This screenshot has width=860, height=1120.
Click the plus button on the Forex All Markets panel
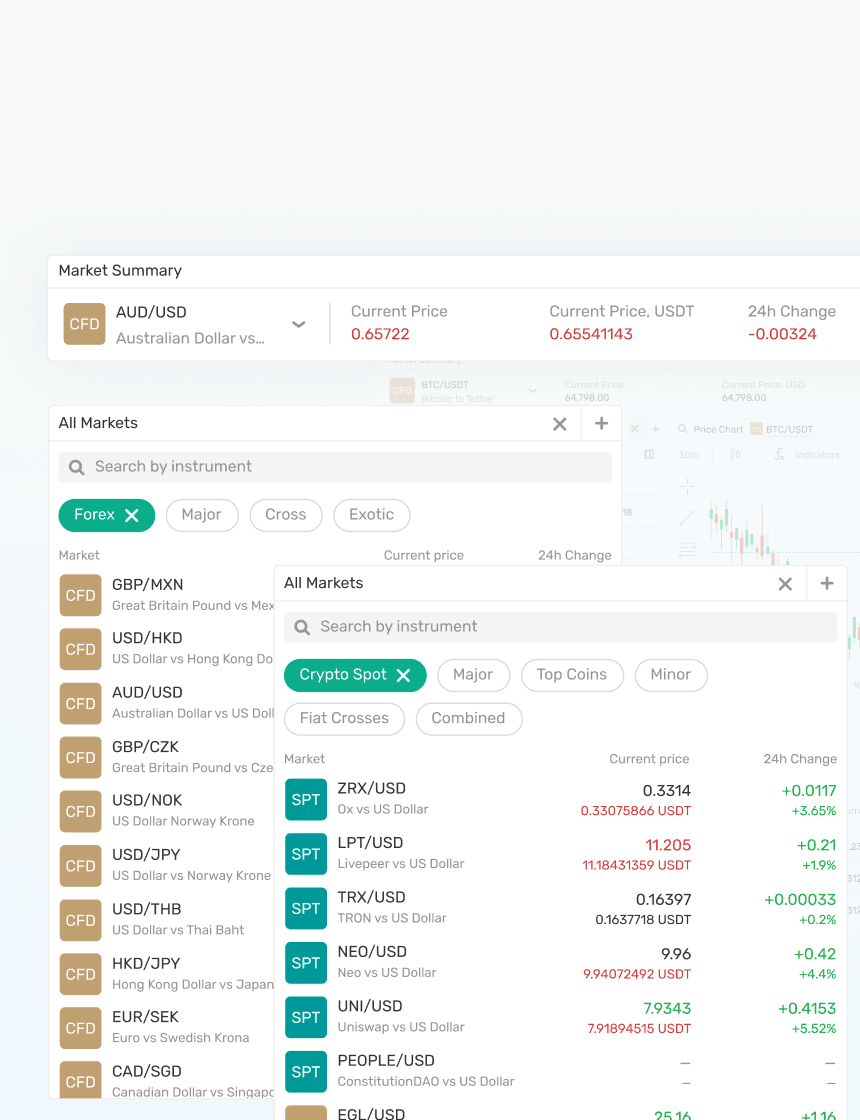pos(601,424)
